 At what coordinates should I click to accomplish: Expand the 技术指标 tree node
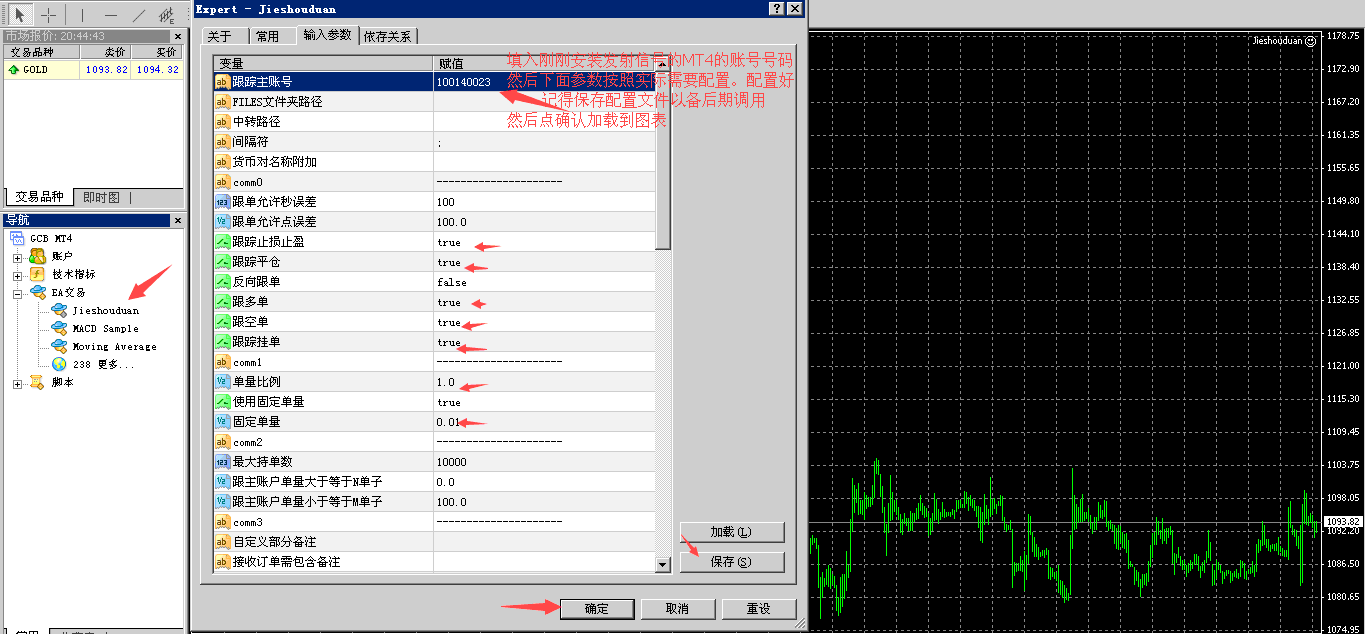click(x=17, y=275)
